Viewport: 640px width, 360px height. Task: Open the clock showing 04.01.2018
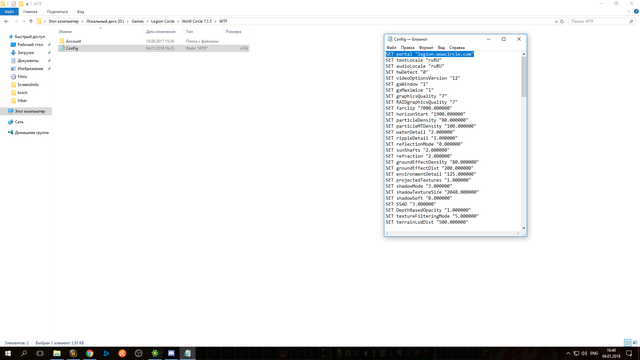click(x=611, y=353)
